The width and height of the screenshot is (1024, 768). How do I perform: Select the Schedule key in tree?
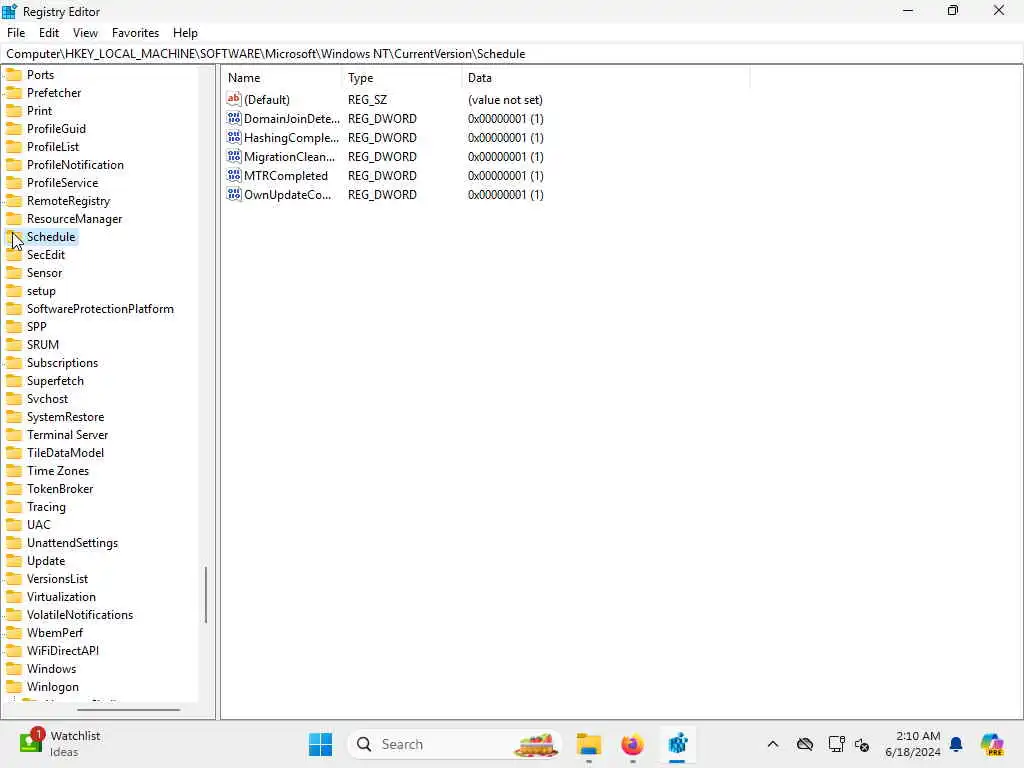click(51, 236)
